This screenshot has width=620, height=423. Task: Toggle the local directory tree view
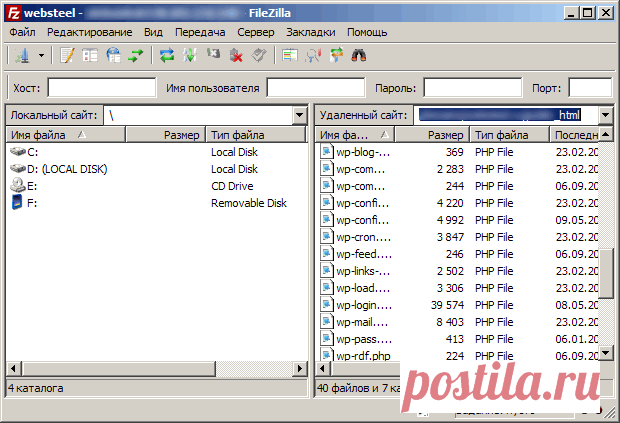[90, 55]
